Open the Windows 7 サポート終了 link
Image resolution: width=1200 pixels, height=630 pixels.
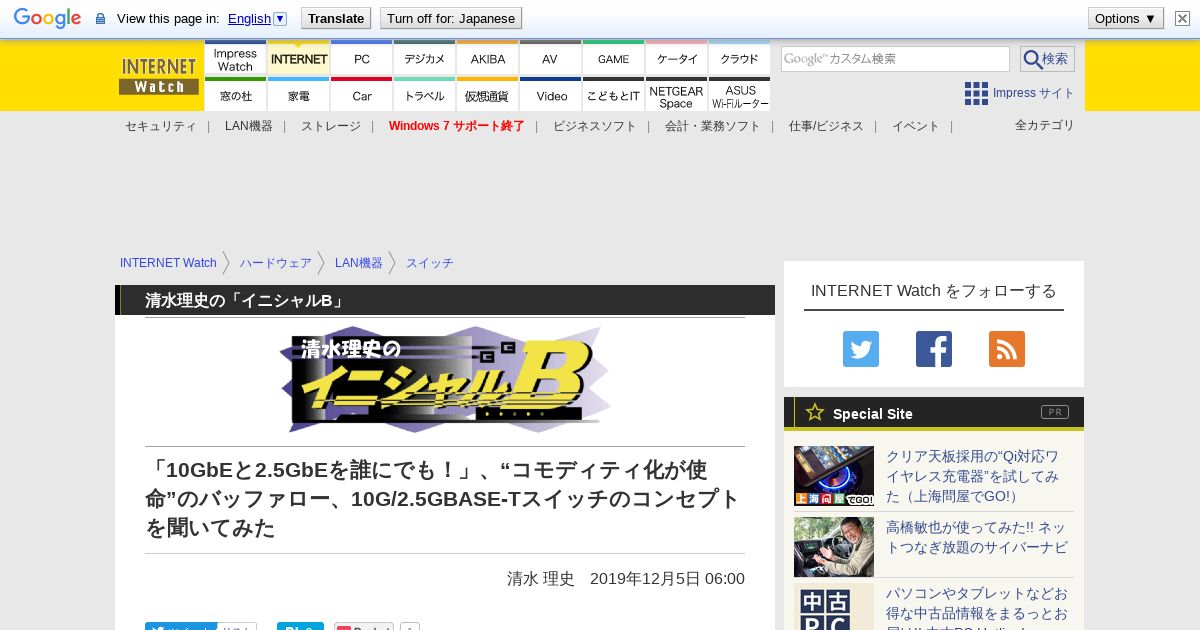457,126
